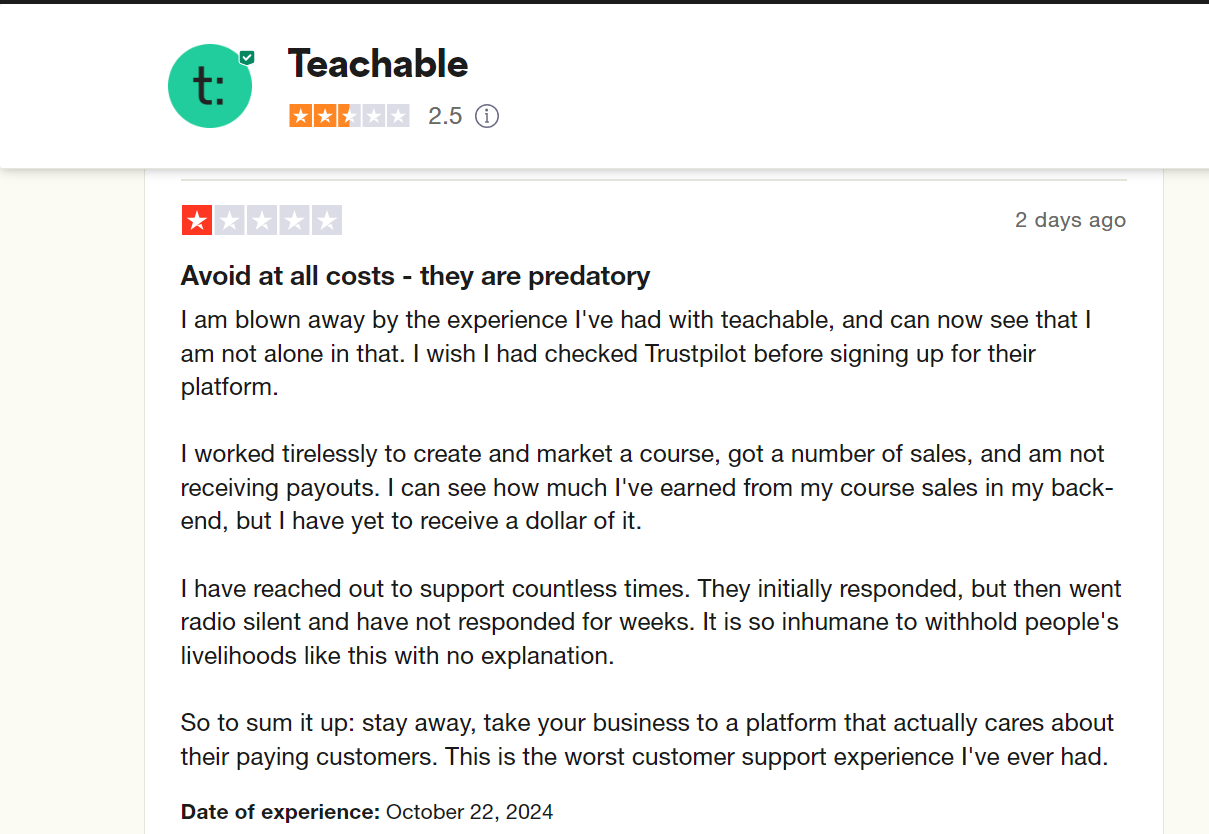Click the fourth star in Teachable's overall rating

[372, 115]
